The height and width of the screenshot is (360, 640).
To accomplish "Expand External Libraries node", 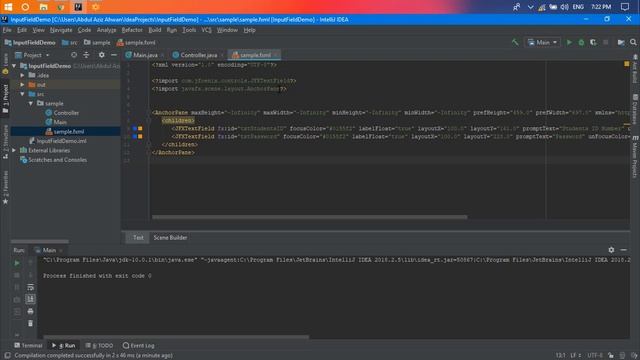I will 14,150.
